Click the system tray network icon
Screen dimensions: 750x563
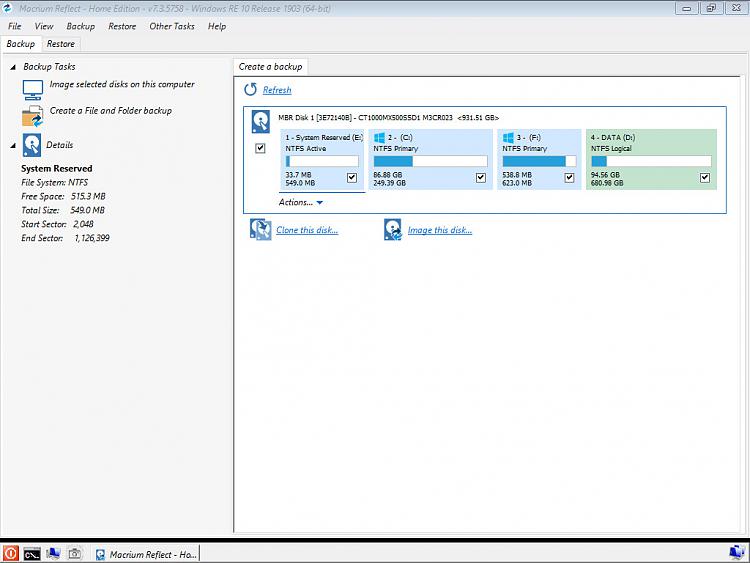[x=737, y=552]
